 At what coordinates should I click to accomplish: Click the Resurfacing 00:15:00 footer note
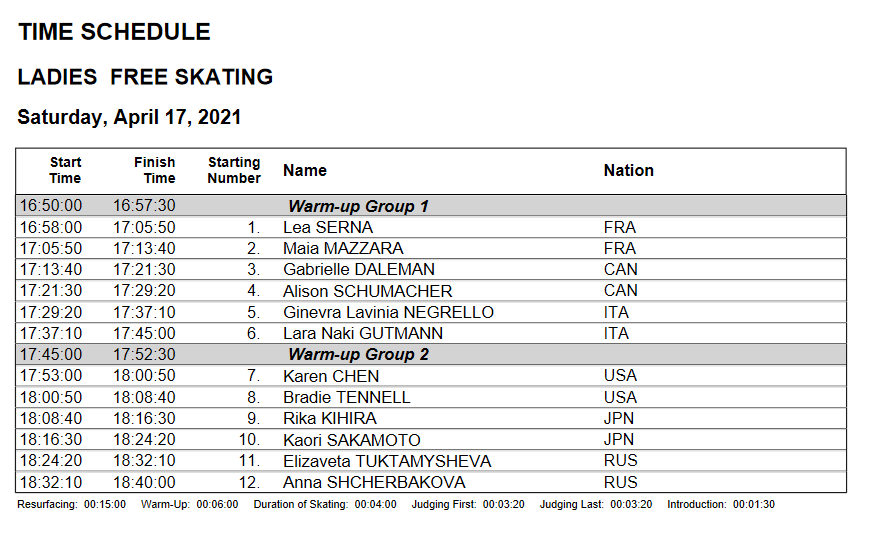(72, 504)
